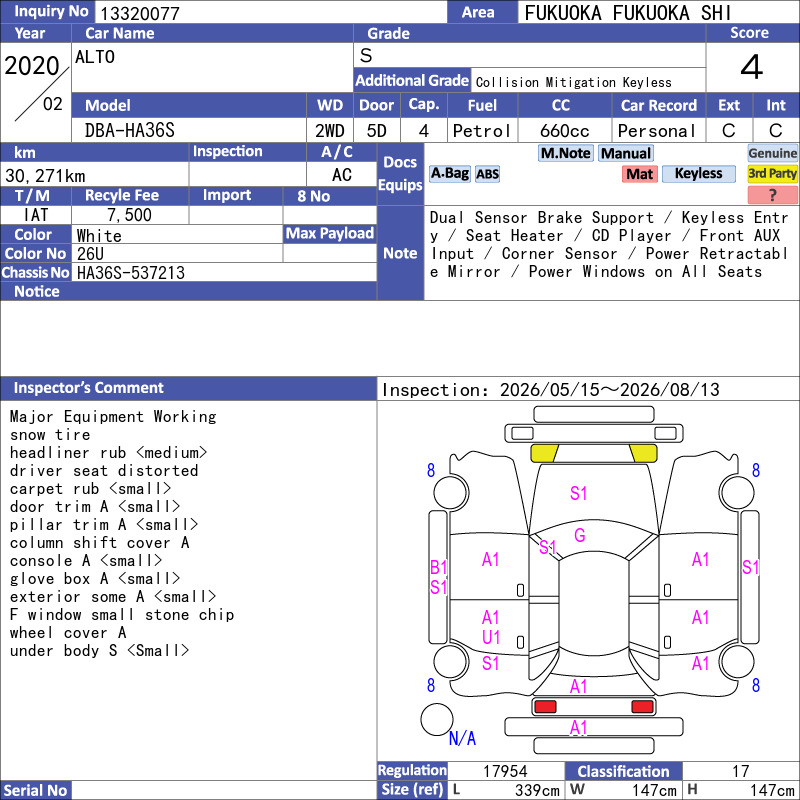Click the 5D door value

(377, 131)
